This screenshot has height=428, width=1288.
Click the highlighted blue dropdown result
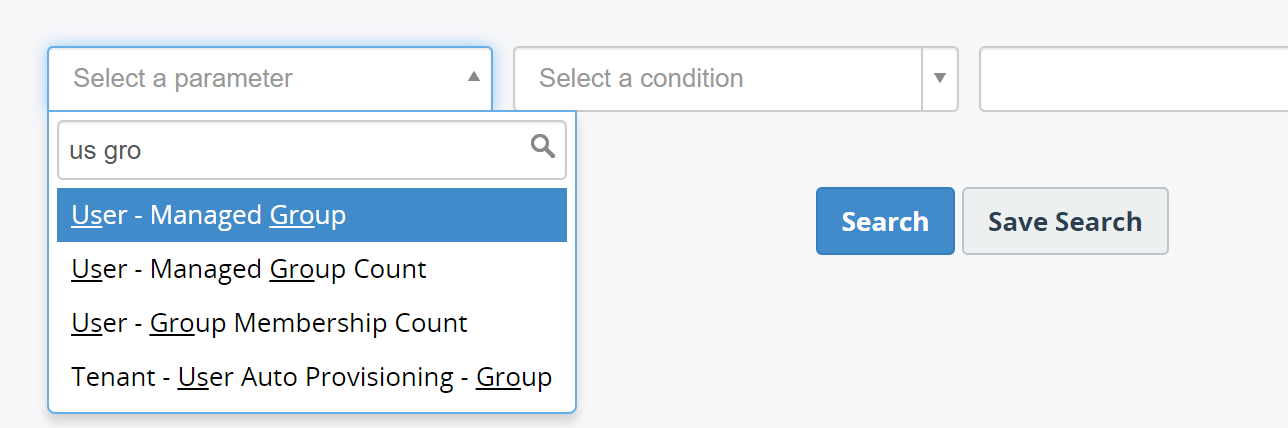pos(312,215)
